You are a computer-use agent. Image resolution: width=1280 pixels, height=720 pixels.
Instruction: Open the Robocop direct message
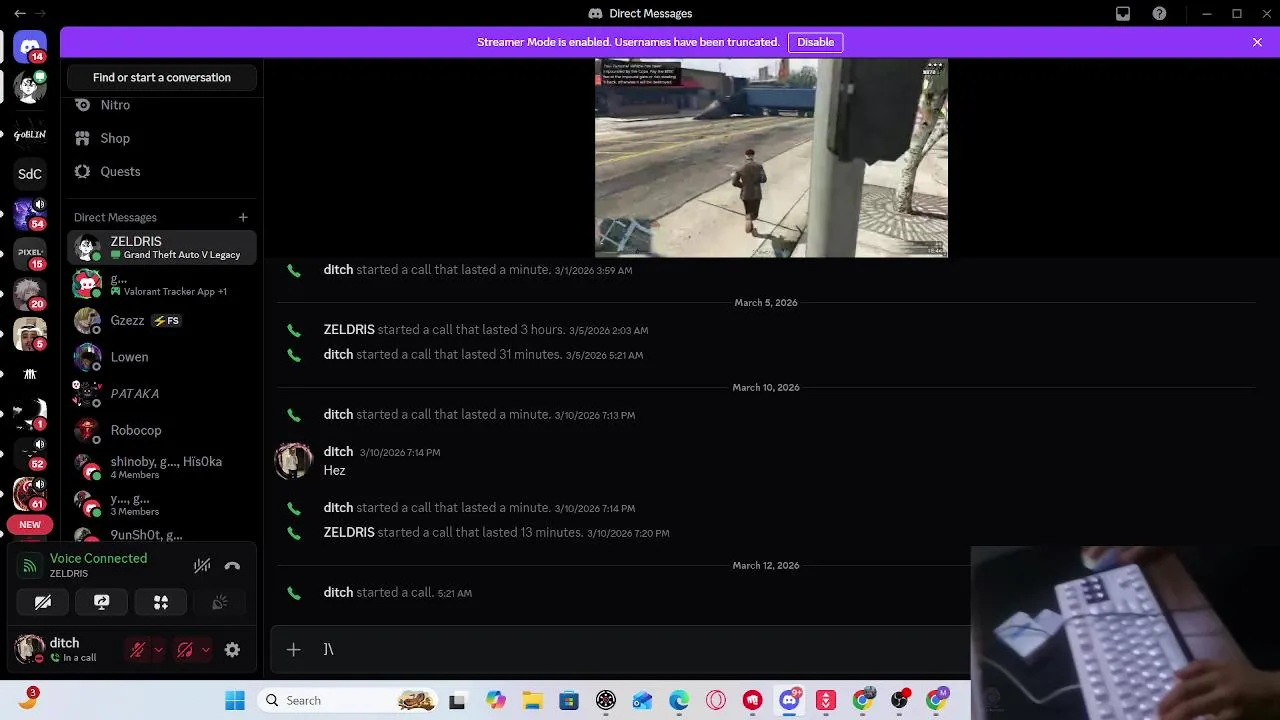click(162, 430)
